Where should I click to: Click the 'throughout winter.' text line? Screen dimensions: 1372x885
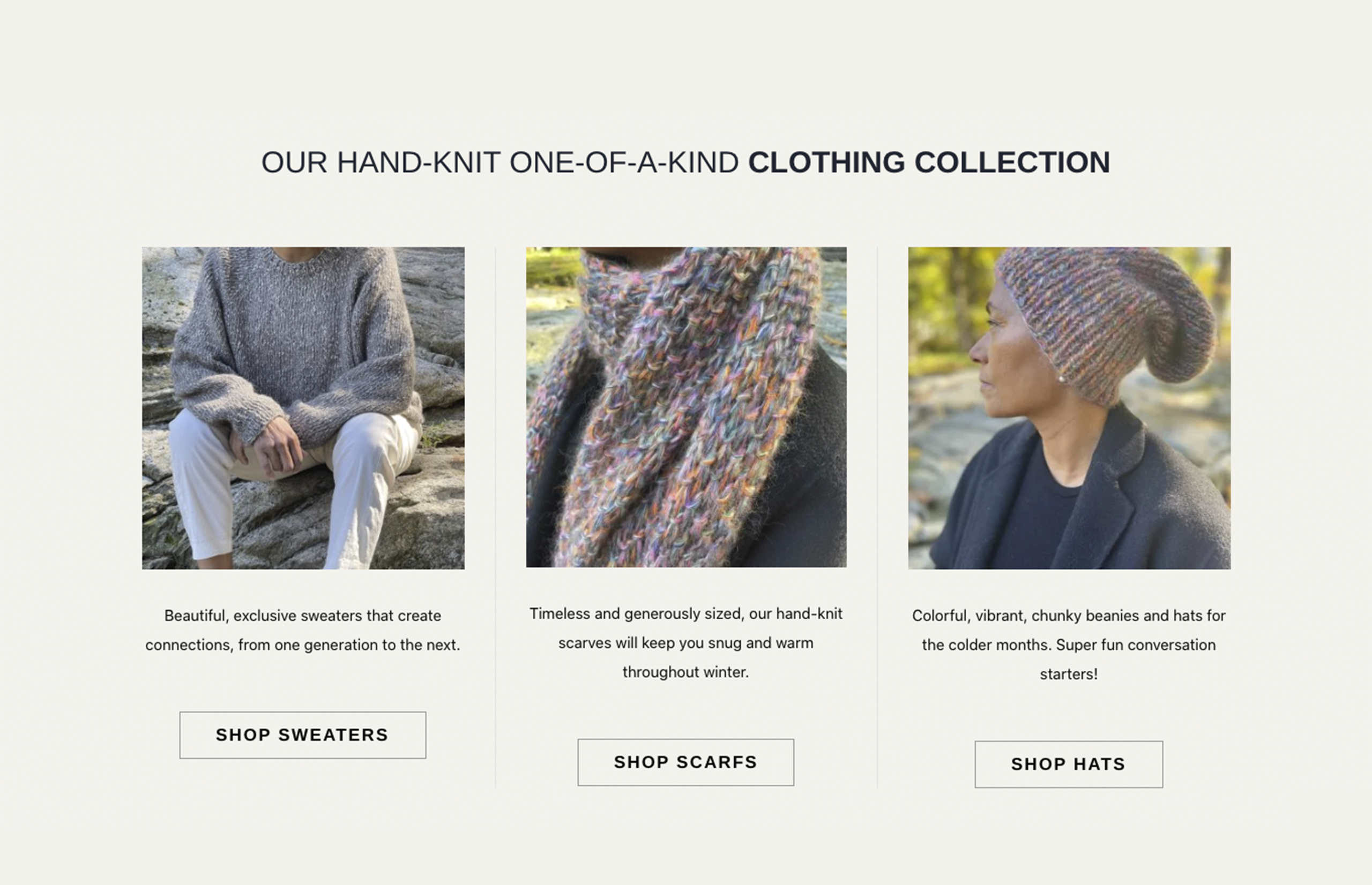tap(685, 672)
